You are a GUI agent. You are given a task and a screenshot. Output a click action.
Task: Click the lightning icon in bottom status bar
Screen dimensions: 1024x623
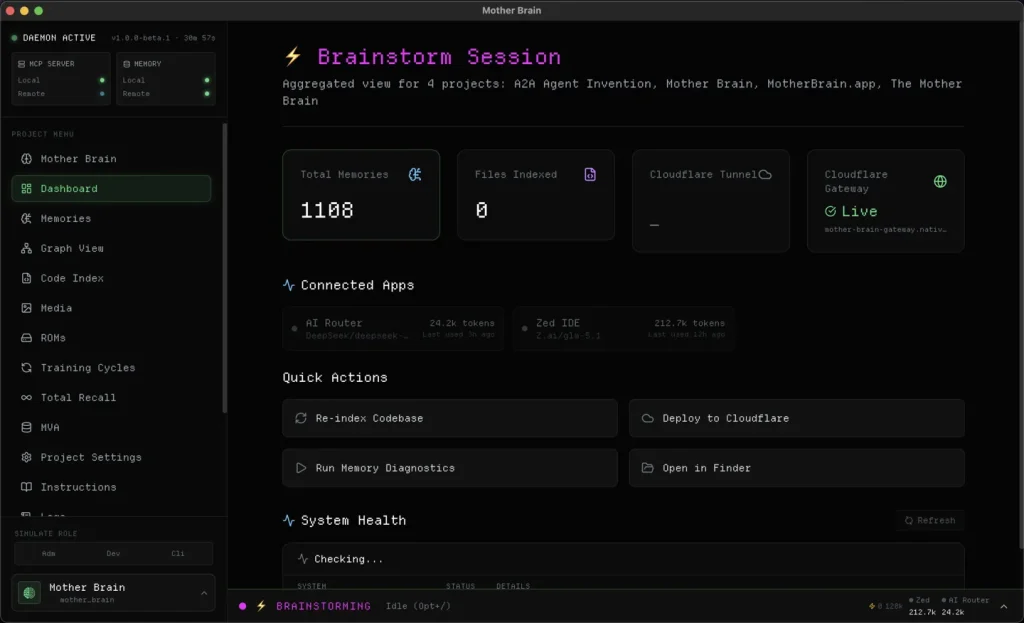pyautogui.click(x=261, y=606)
